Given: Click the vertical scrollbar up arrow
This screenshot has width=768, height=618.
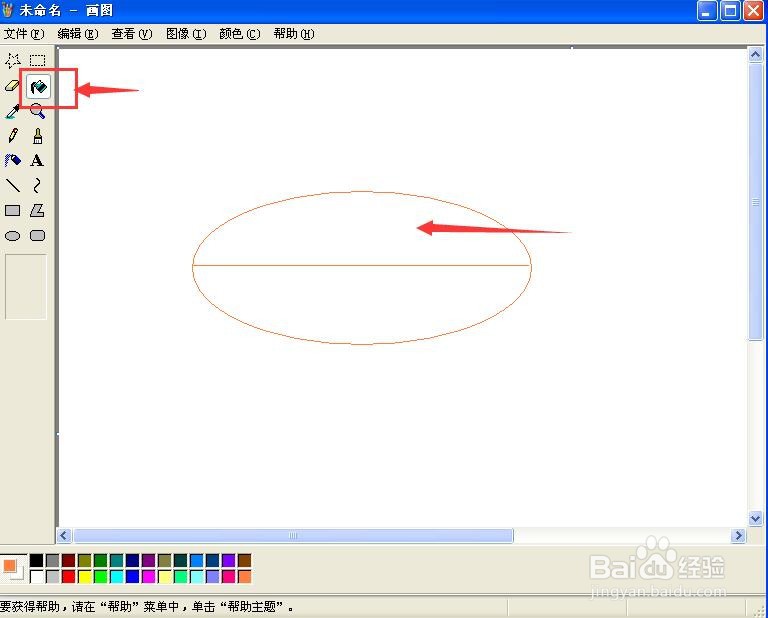Looking at the screenshot, I should 755,54.
